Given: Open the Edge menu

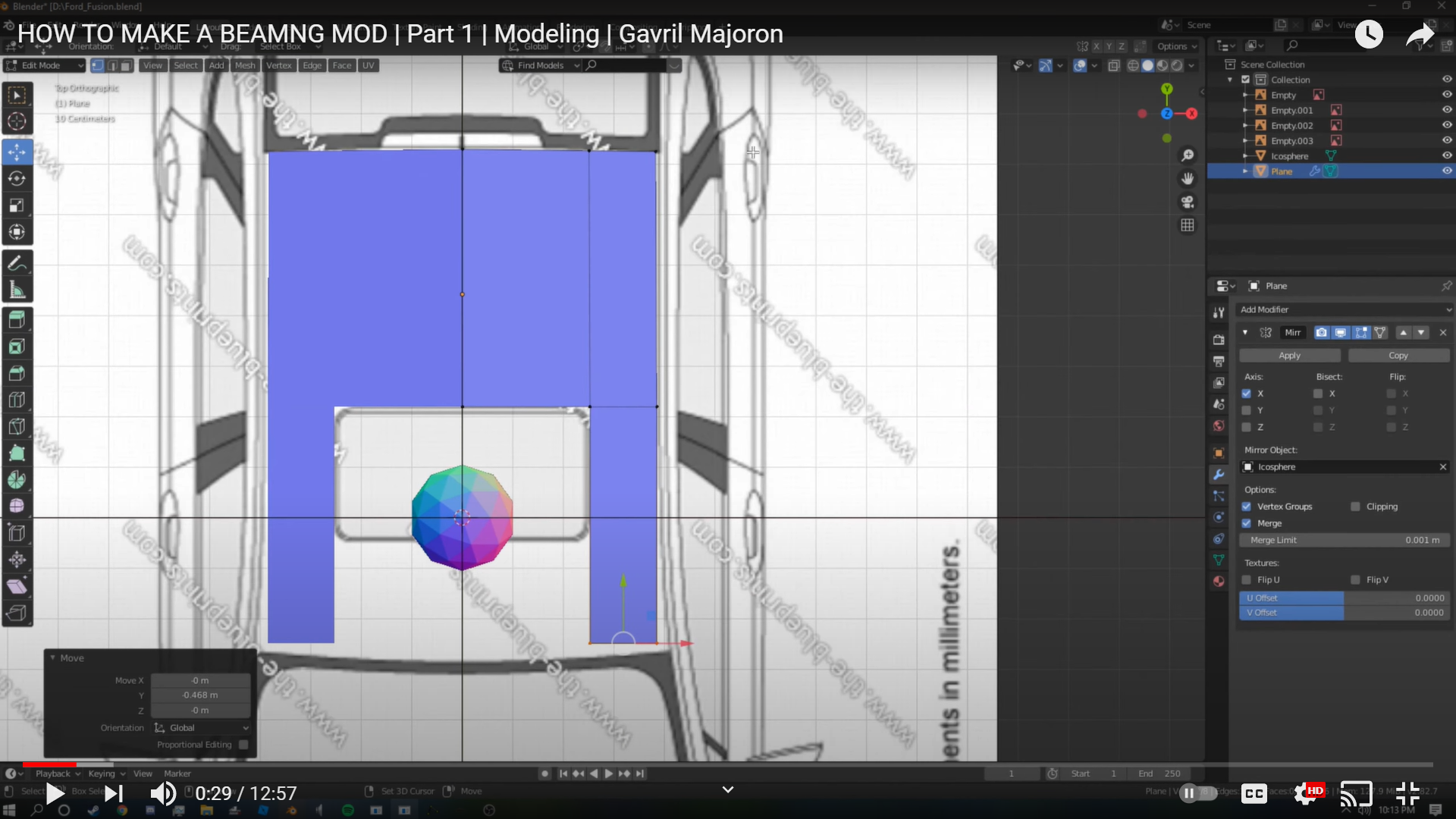Looking at the screenshot, I should click(312, 66).
